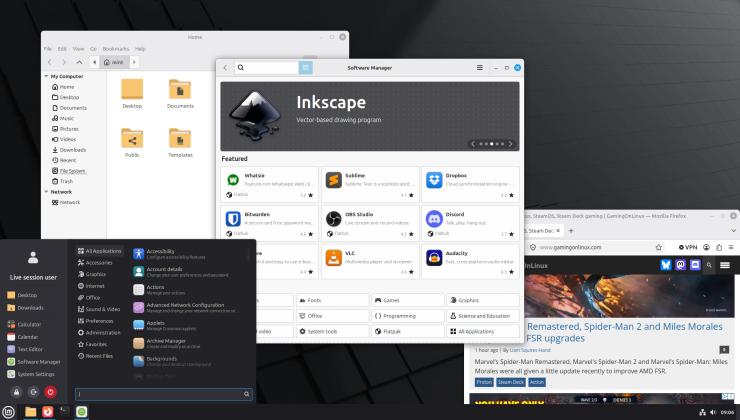Open Flatpak category in Software Manager
This screenshot has height=420, width=740.
click(408, 331)
